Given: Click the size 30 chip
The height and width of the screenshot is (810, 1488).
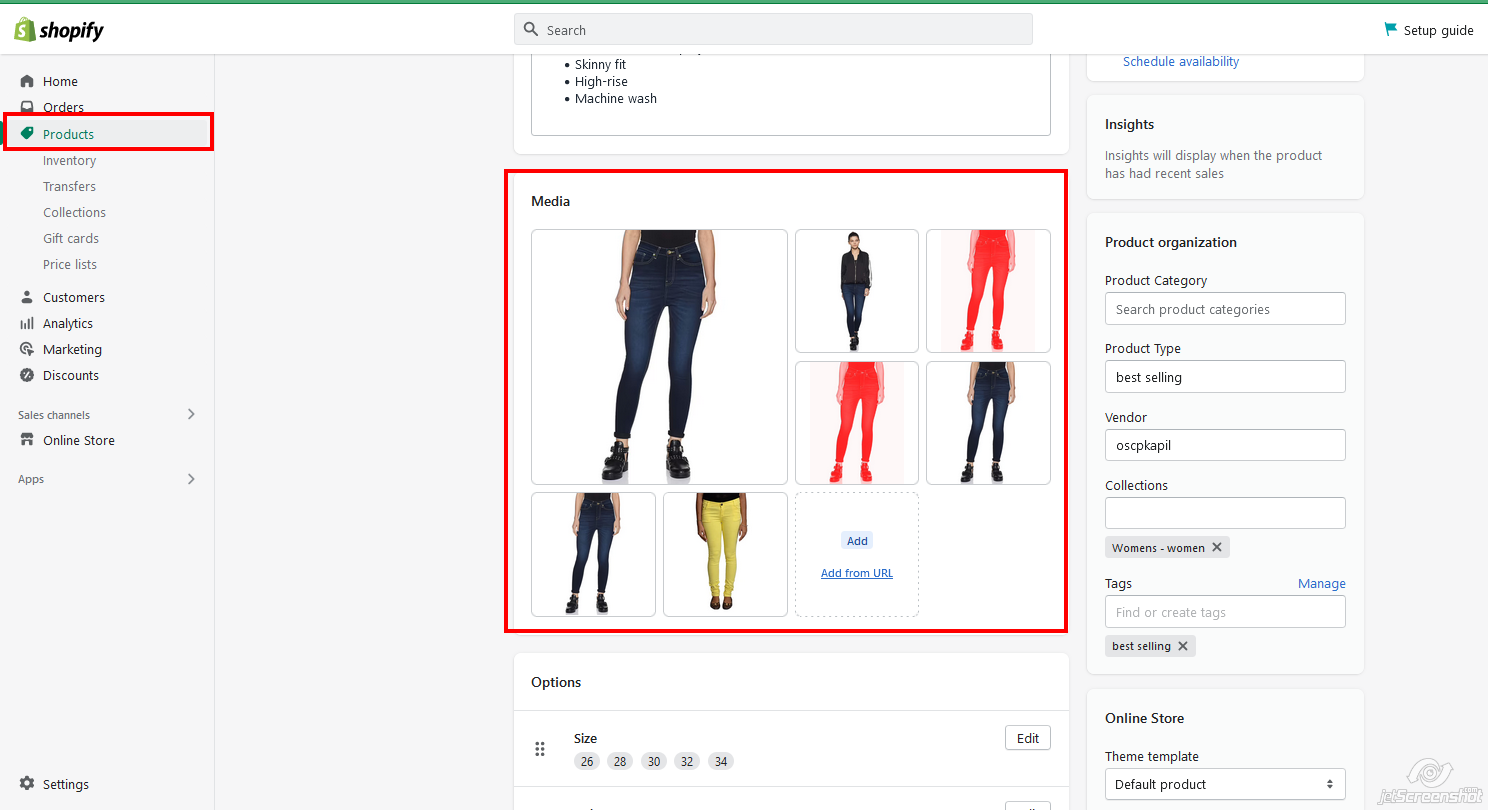Looking at the screenshot, I should [x=654, y=761].
